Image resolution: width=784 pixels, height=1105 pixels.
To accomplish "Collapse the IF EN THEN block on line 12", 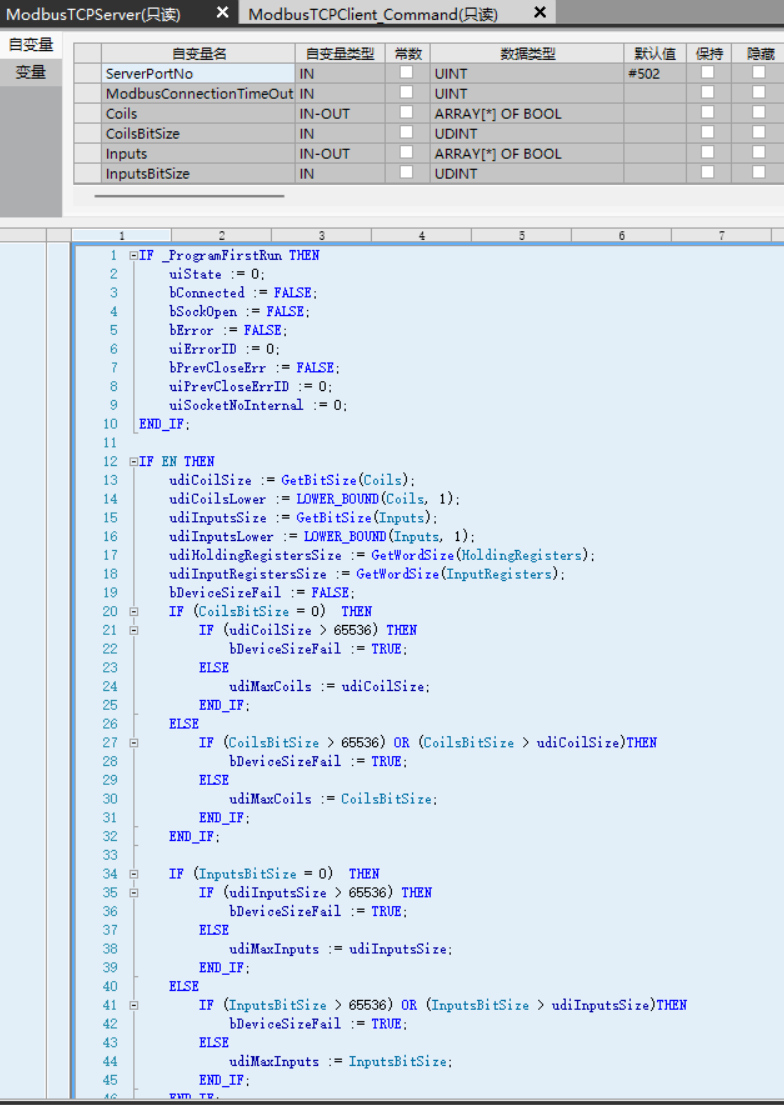I will (x=134, y=461).
